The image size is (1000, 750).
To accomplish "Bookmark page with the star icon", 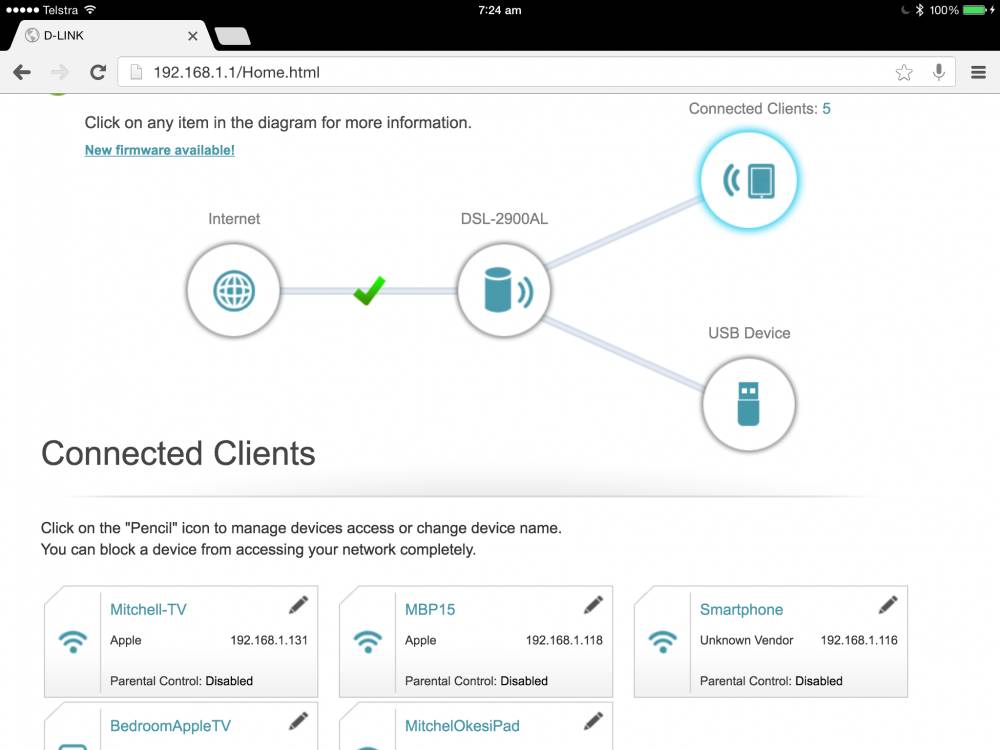I will point(904,72).
